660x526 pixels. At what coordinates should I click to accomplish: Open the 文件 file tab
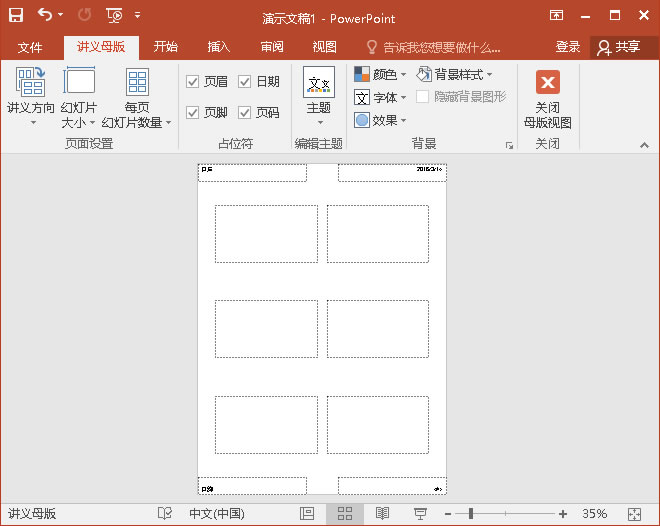[30, 47]
